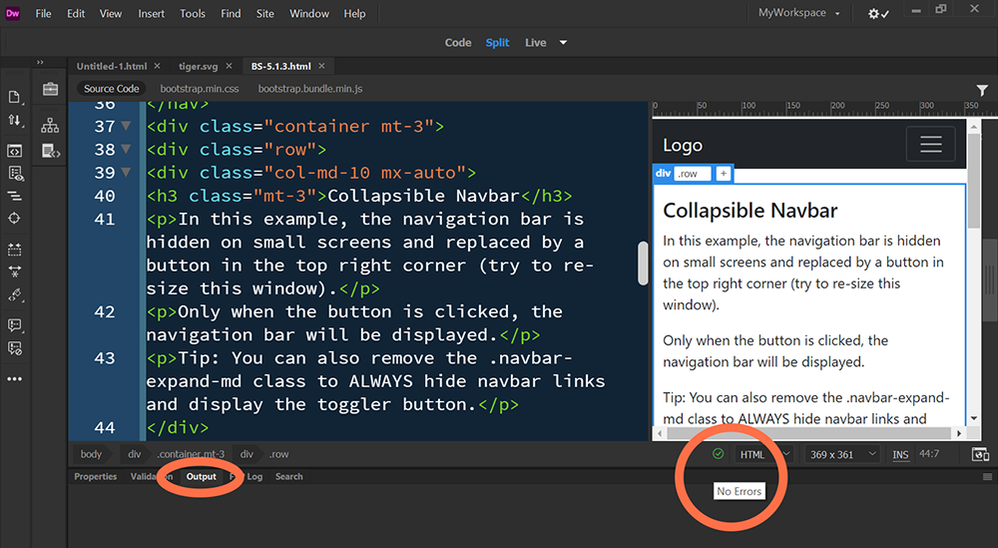Switch to Untitled-1.html tab
998x548 pixels.
tap(111, 66)
